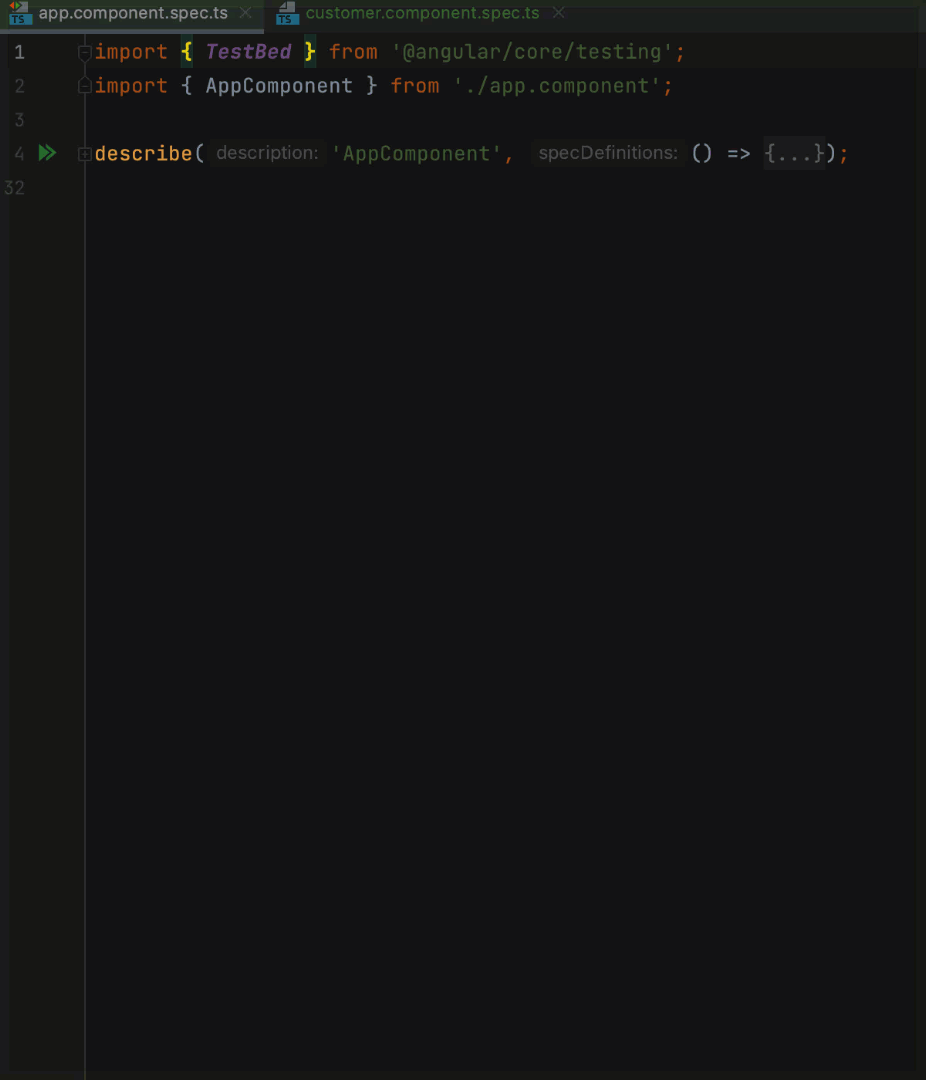The image size is (926, 1080).
Task: Click the plus fold icon beside describe on line 4
Action: pos(85,153)
